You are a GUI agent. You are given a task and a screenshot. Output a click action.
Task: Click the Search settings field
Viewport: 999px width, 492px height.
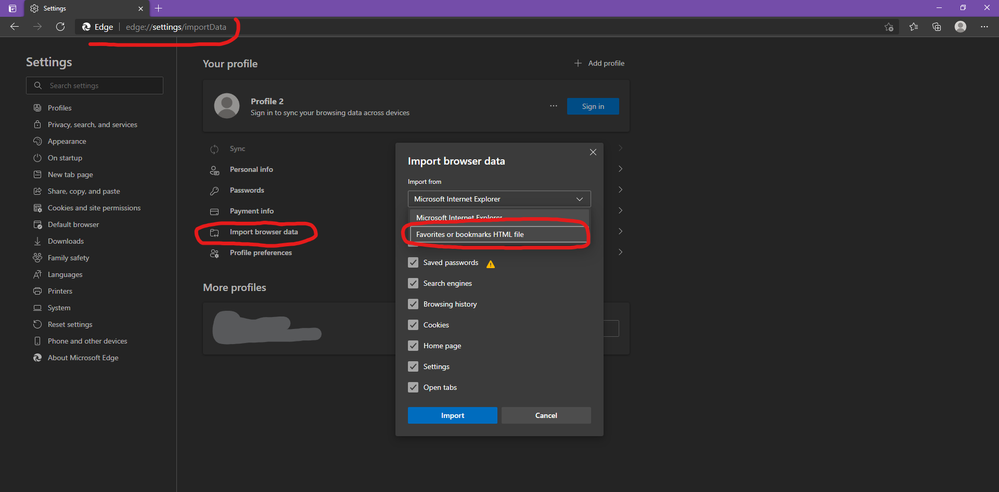coord(94,85)
